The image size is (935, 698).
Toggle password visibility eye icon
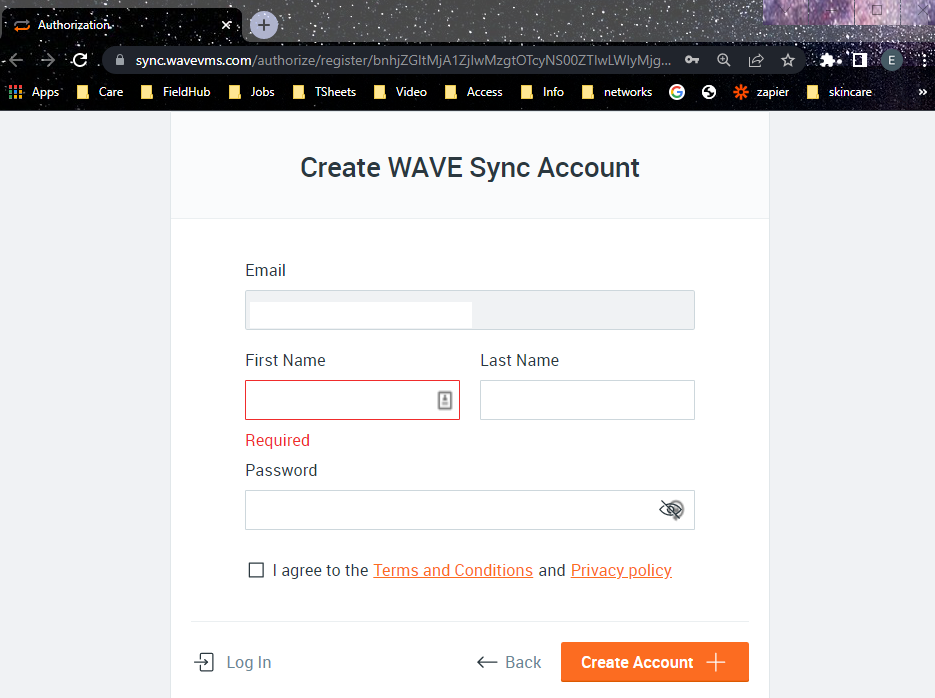pos(671,510)
